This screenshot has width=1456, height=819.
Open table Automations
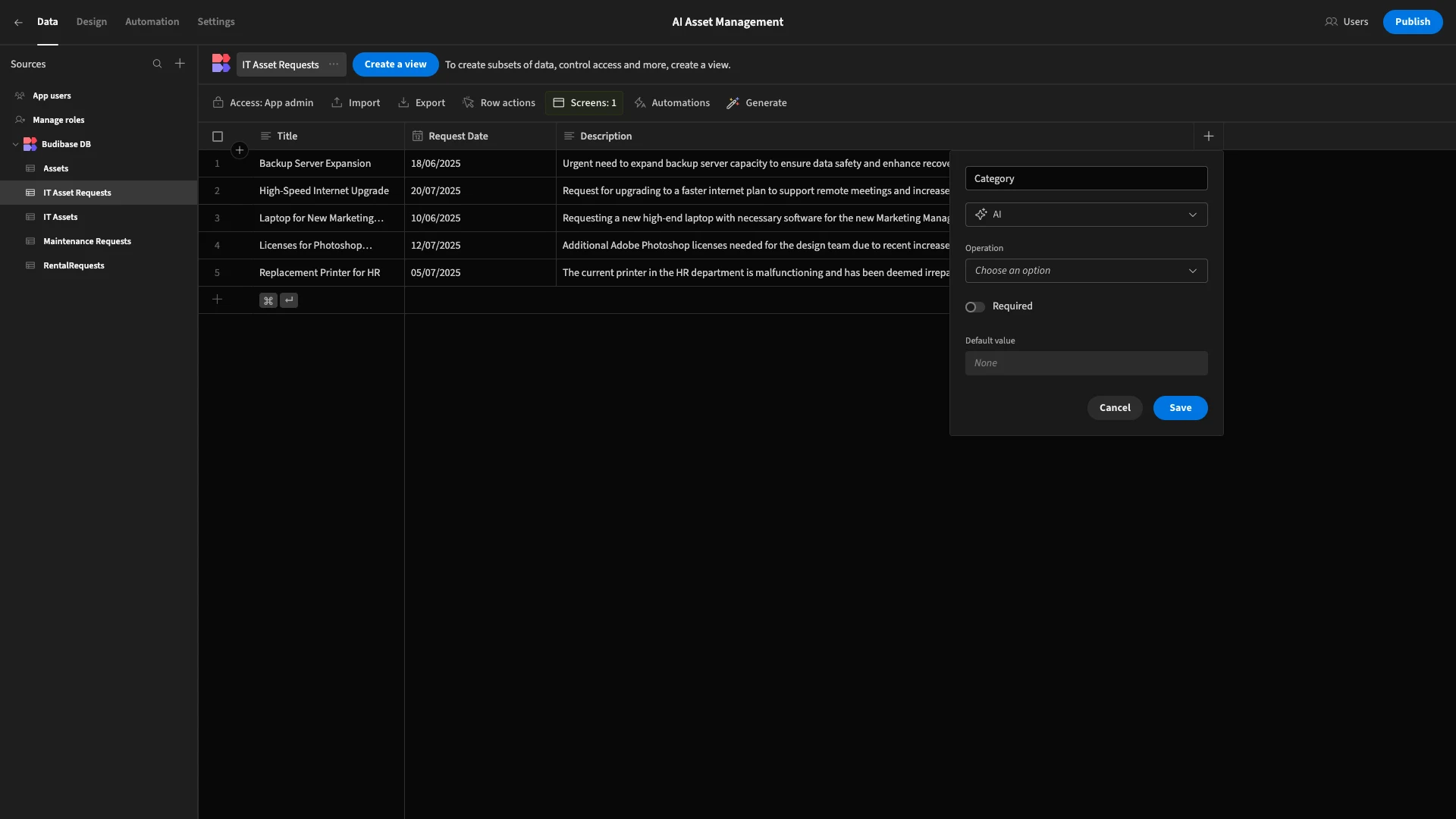[x=672, y=103]
